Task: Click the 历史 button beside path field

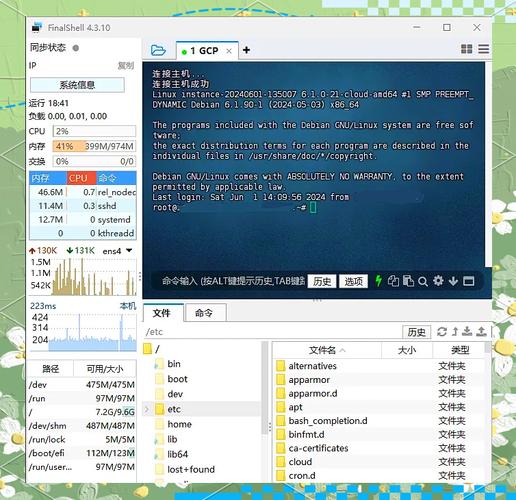Action: (416, 332)
